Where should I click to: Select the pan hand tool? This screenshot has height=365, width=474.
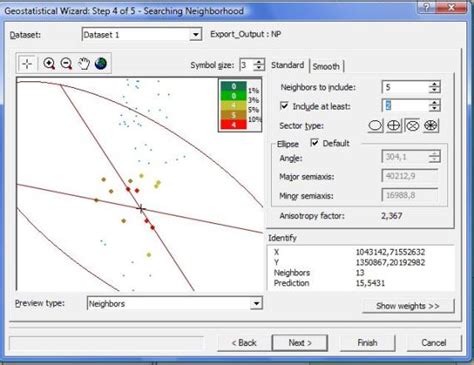[84, 63]
